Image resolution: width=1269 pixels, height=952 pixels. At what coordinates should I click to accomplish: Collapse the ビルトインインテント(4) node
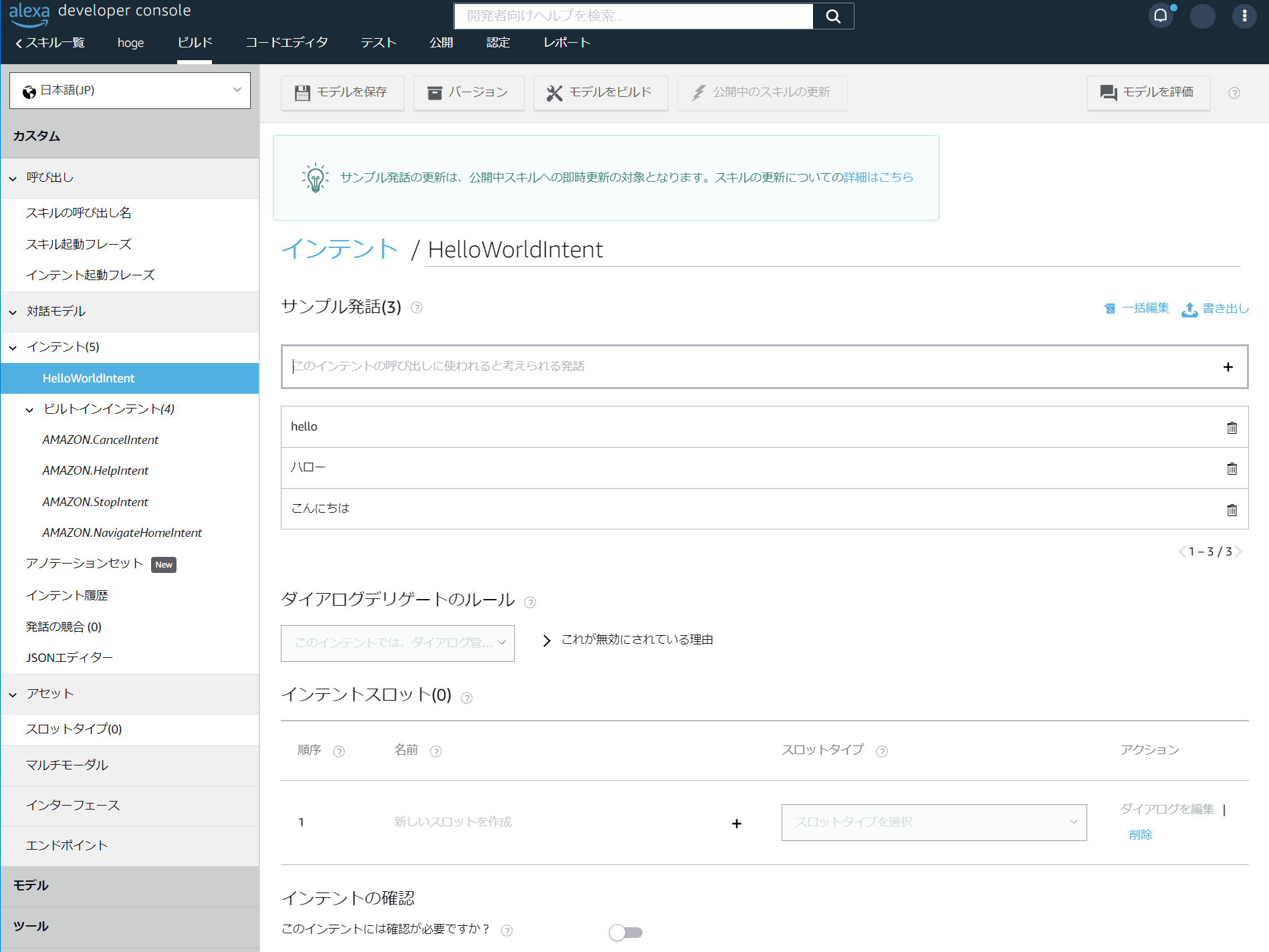(x=29, y=410)
